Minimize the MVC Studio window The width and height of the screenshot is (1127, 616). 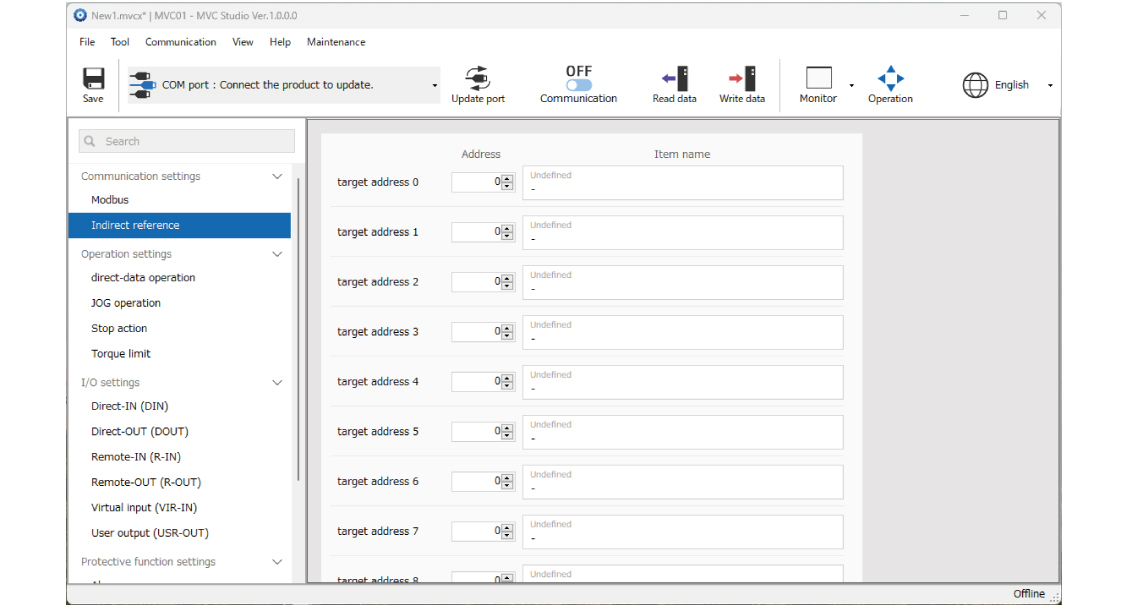965,15
